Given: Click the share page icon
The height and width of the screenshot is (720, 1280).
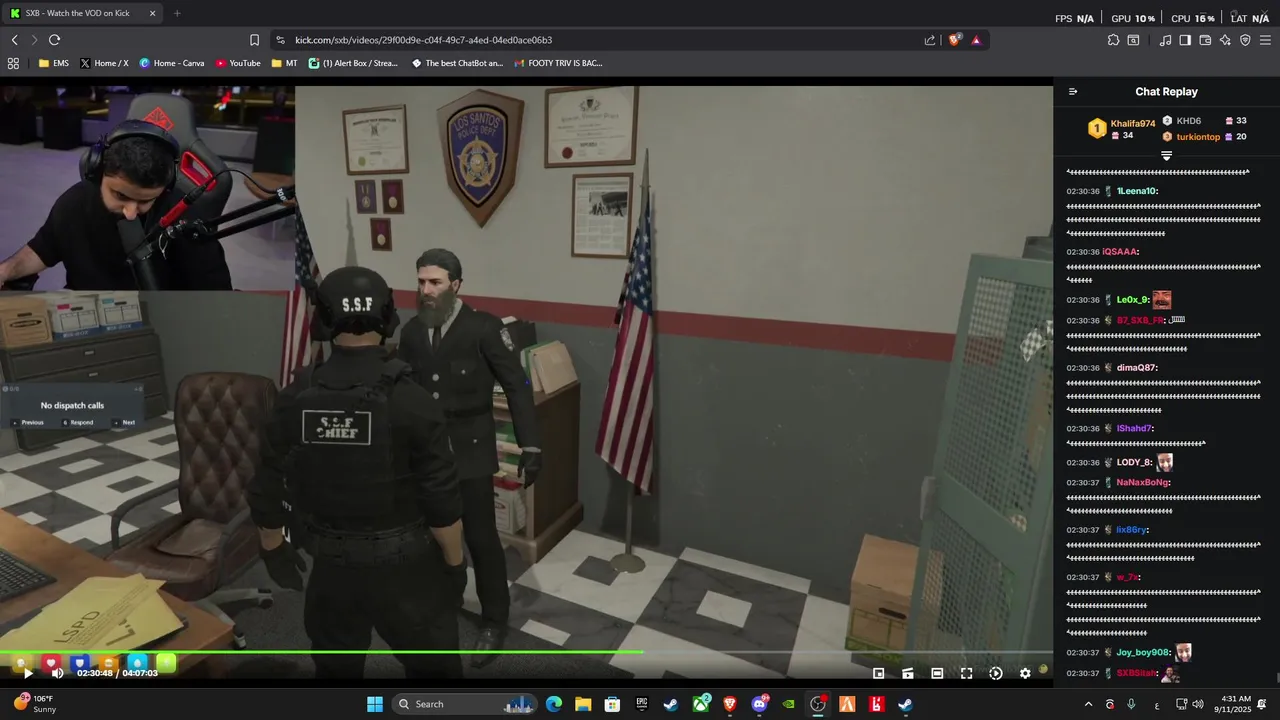Looking at the screenshot, I should pyautogui.click(x=930, y=40).
